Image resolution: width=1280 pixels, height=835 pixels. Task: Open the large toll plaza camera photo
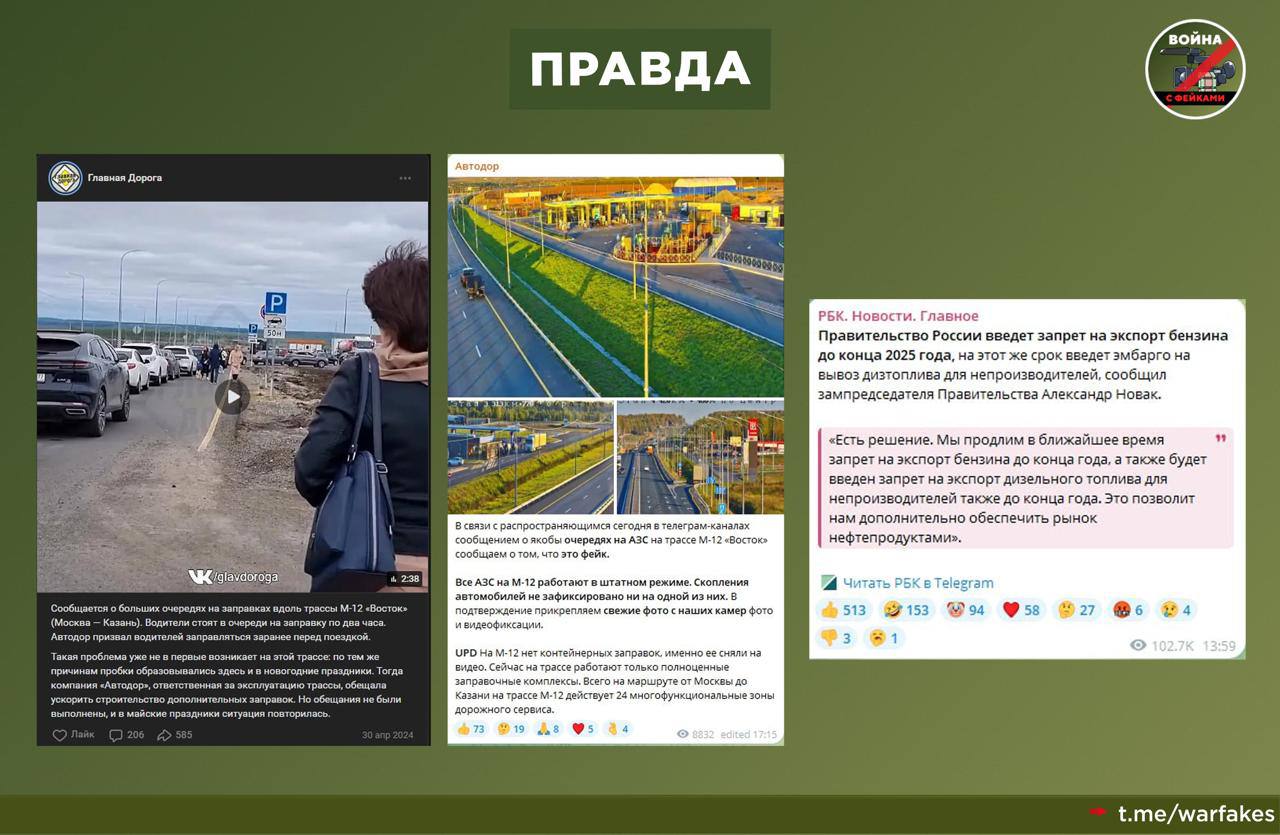(x=615, y=288)
